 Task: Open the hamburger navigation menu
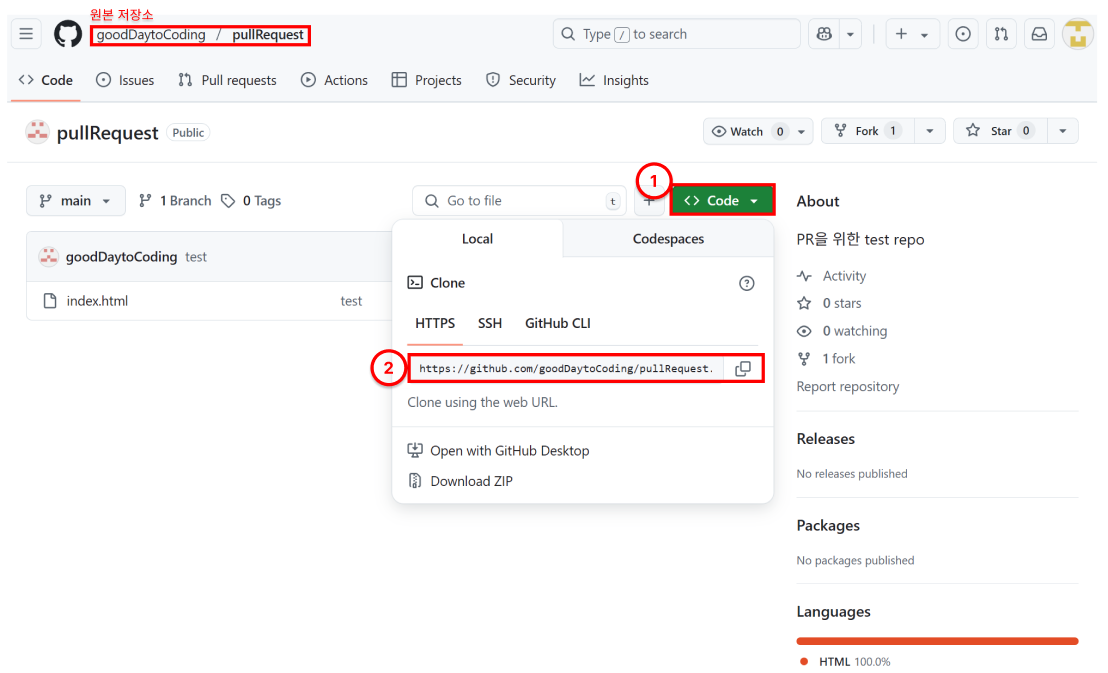click(26, 34)
